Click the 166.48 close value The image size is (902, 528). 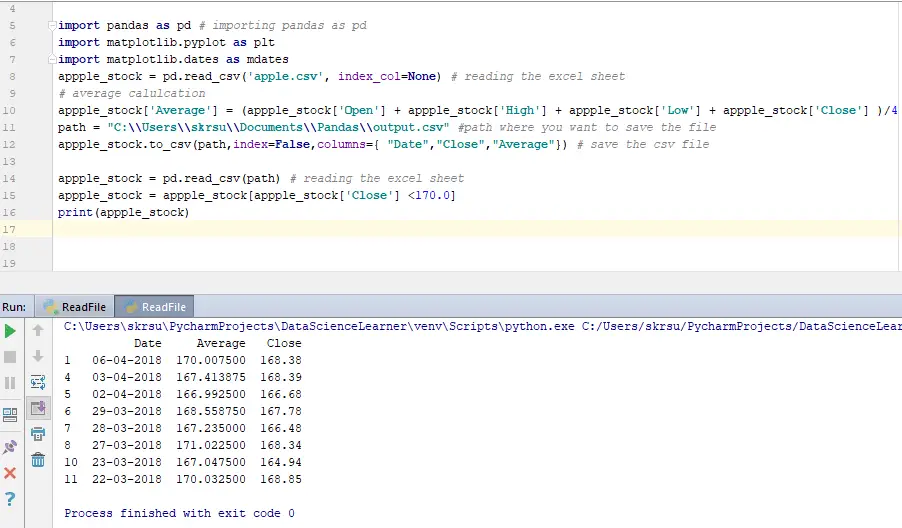click(281, 428)
